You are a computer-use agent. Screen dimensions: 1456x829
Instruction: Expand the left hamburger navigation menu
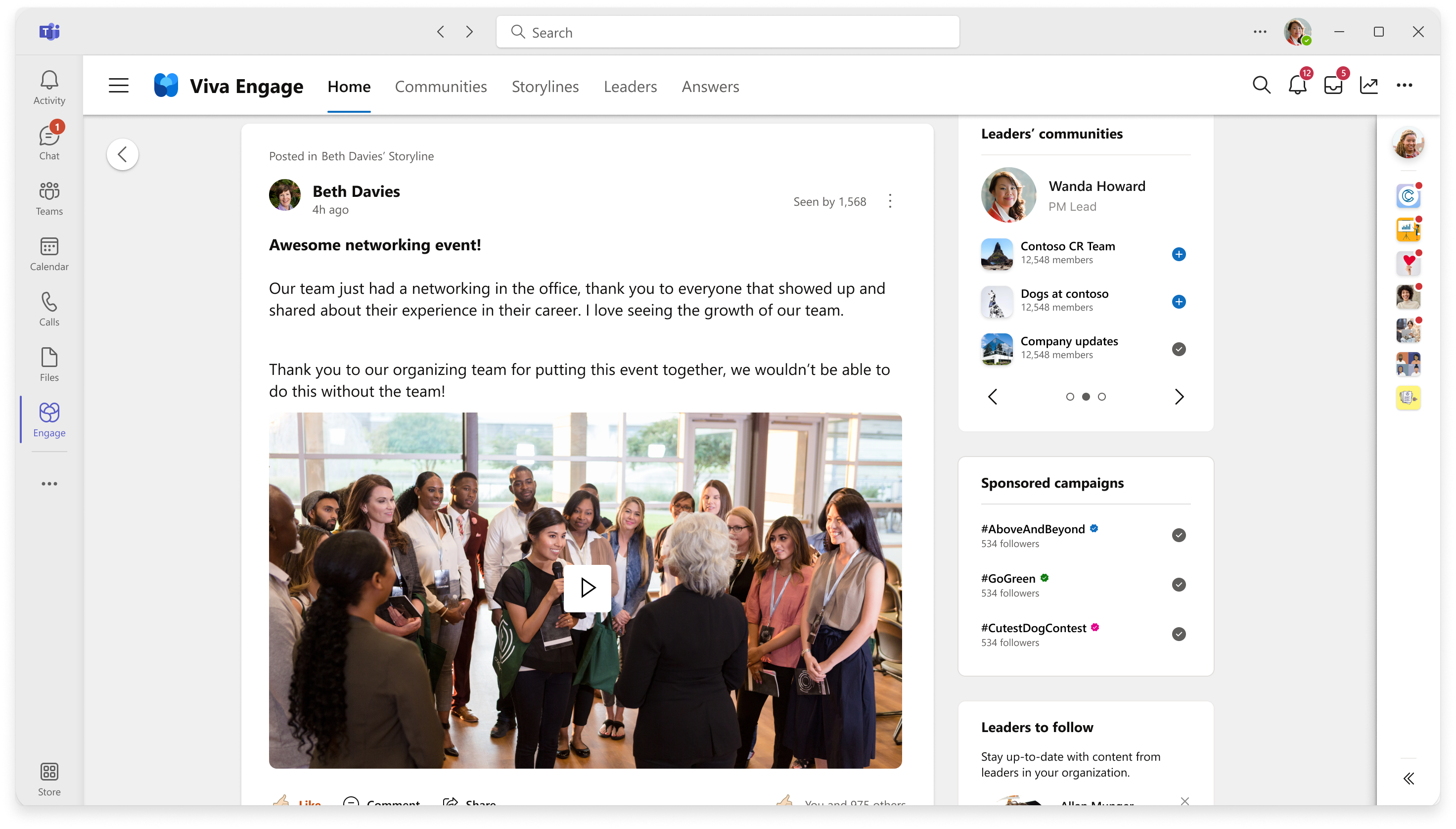point(118,85)
